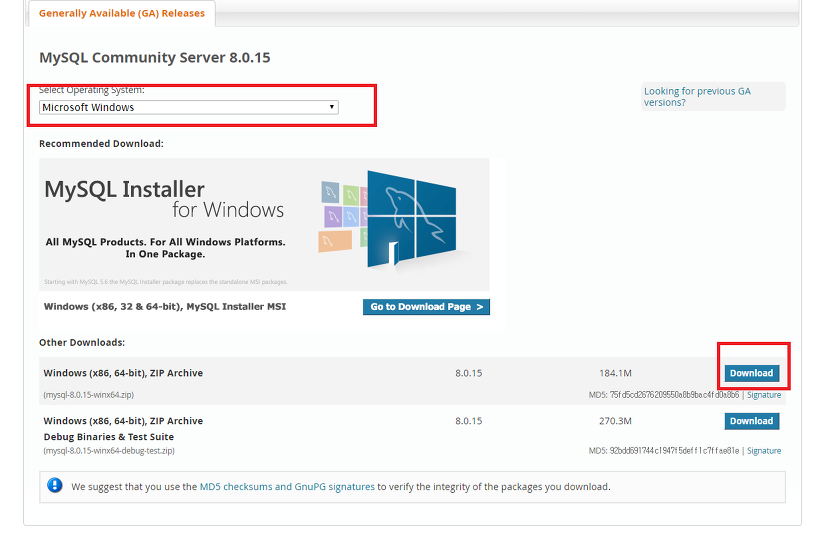820x538 pixels.
Task: Click version 8.0.15 in the 270.3M row
Action: (469, 421)
